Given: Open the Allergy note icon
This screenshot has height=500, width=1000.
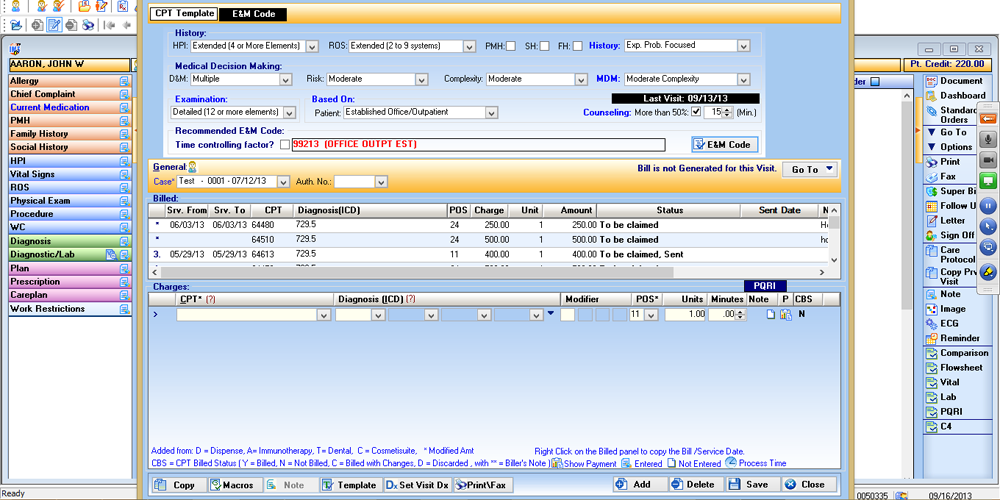Looking at the screenshot, I should point(124,81).
